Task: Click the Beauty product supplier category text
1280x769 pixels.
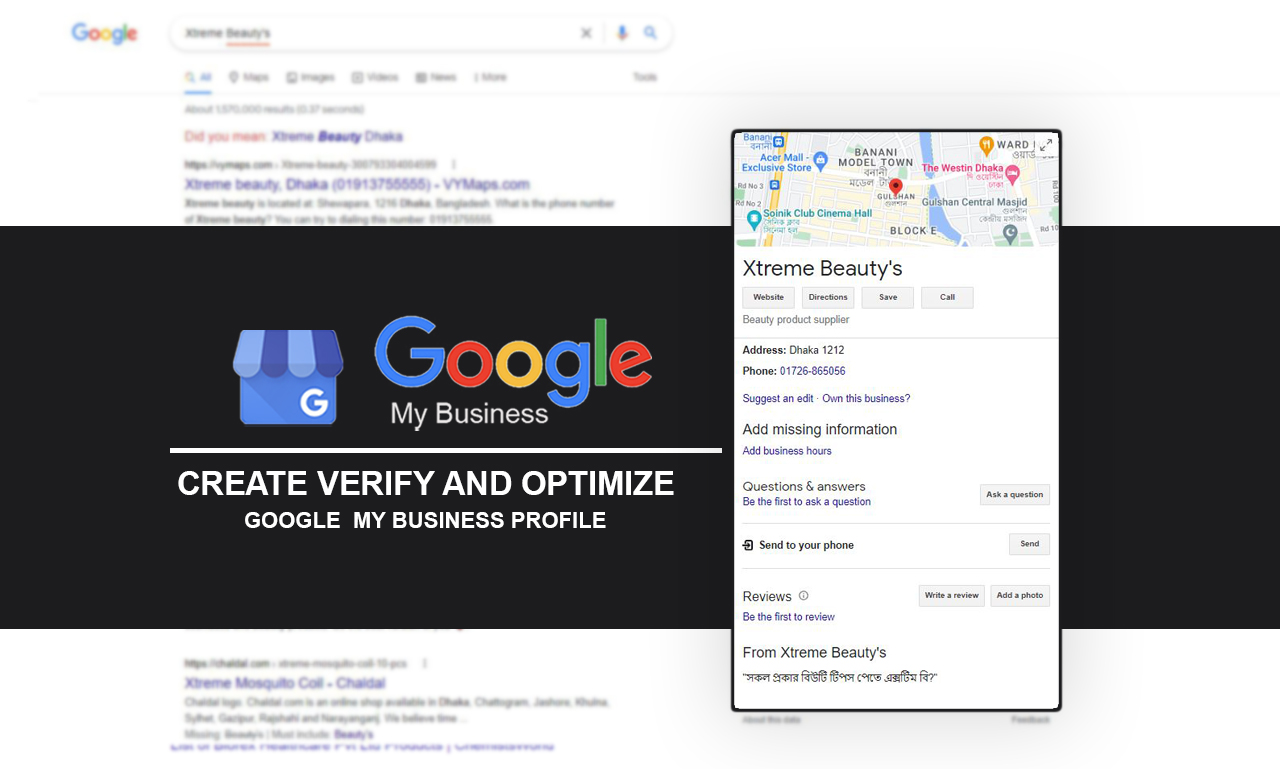Action: 796,320
